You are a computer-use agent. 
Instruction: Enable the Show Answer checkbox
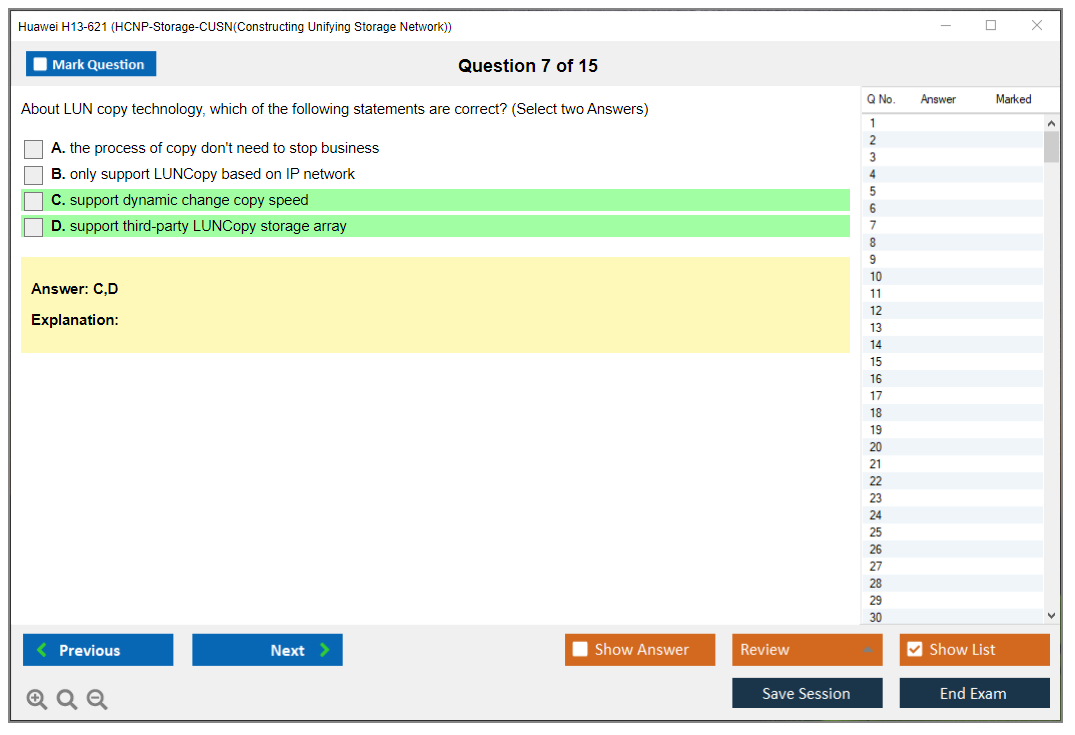click(x=580, y=650)
